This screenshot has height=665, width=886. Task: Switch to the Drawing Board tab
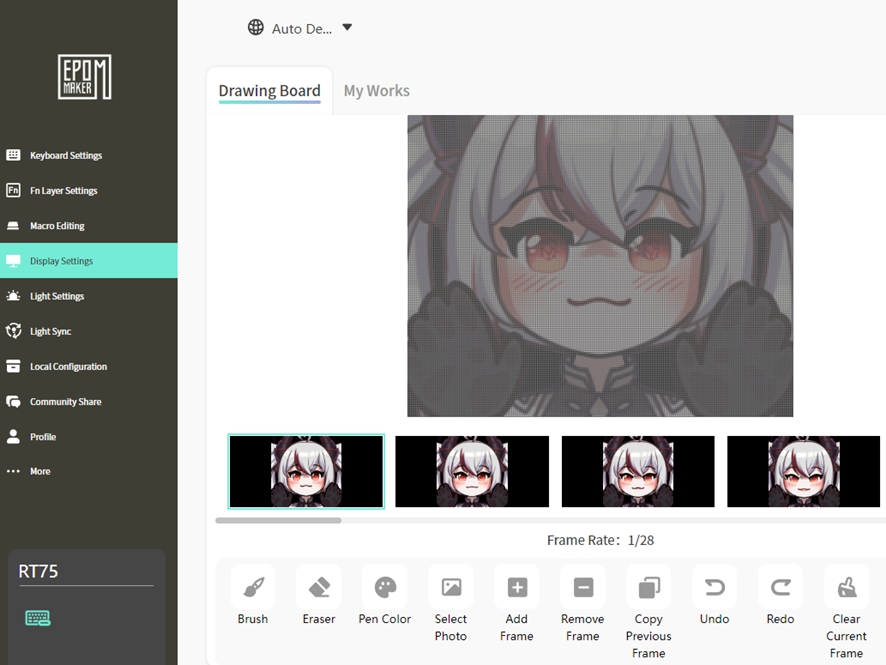(270, 91)
